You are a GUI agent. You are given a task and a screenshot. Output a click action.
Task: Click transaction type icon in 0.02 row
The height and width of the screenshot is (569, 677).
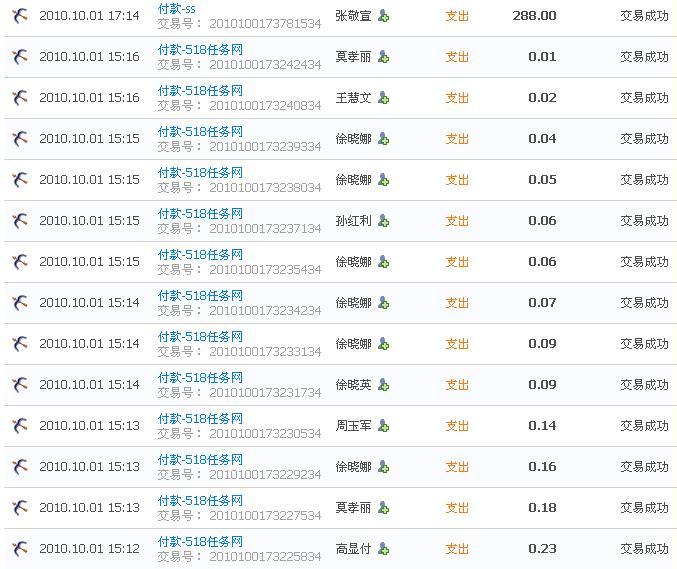19,98
